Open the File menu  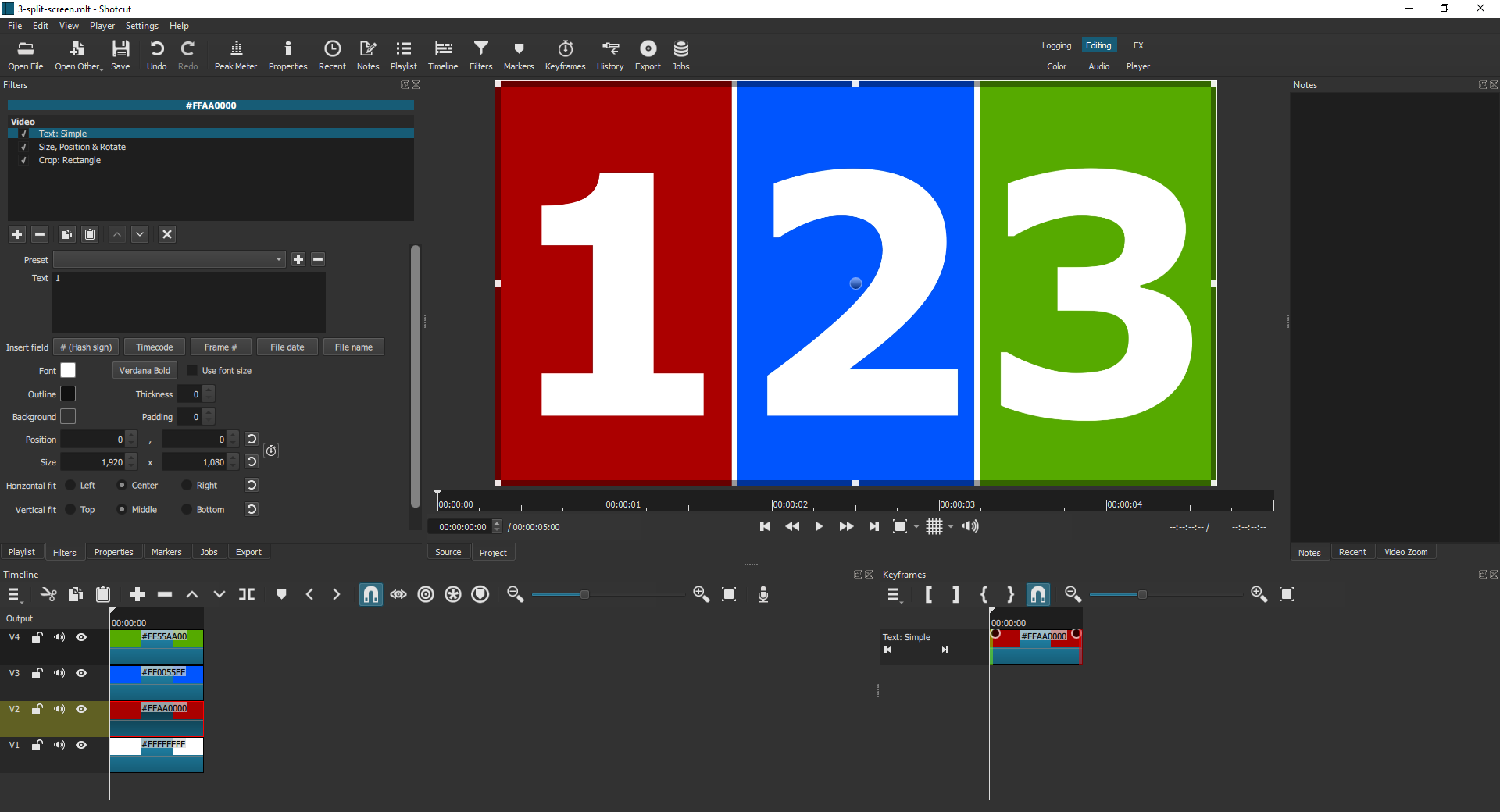click(14, 26)
